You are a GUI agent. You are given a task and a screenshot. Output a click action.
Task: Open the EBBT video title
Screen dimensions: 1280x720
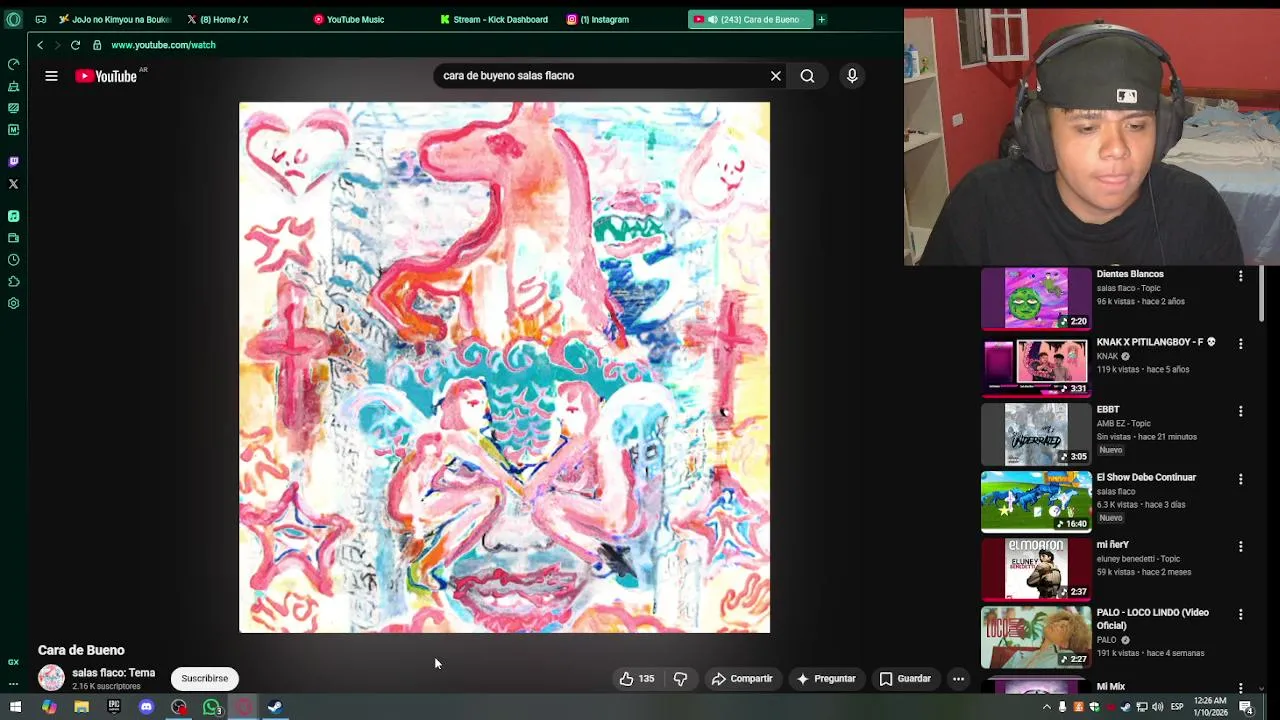coord(1108,409)
